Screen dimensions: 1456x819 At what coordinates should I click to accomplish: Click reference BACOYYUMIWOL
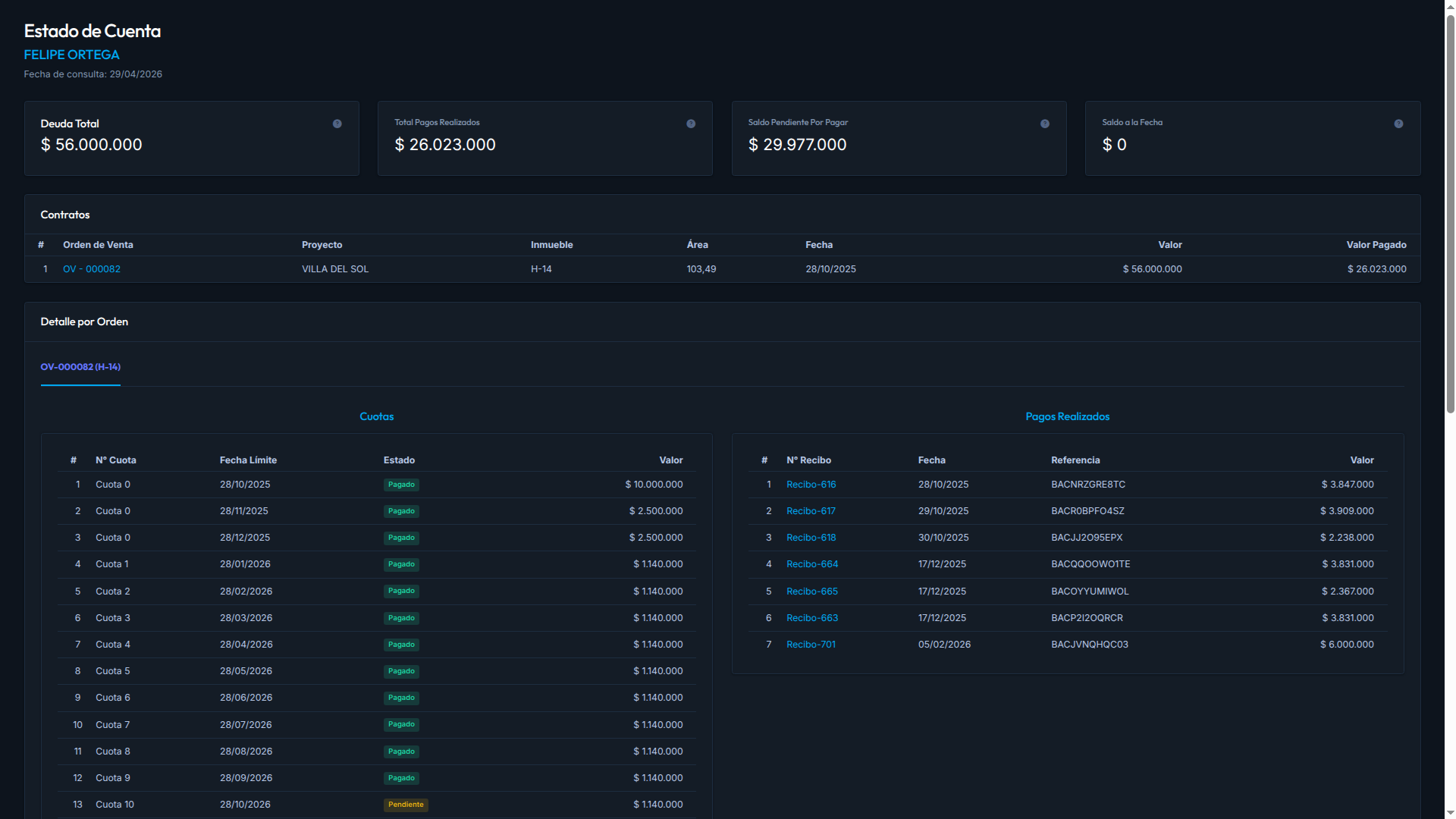pyautogui.click(x=1090, y=591)
